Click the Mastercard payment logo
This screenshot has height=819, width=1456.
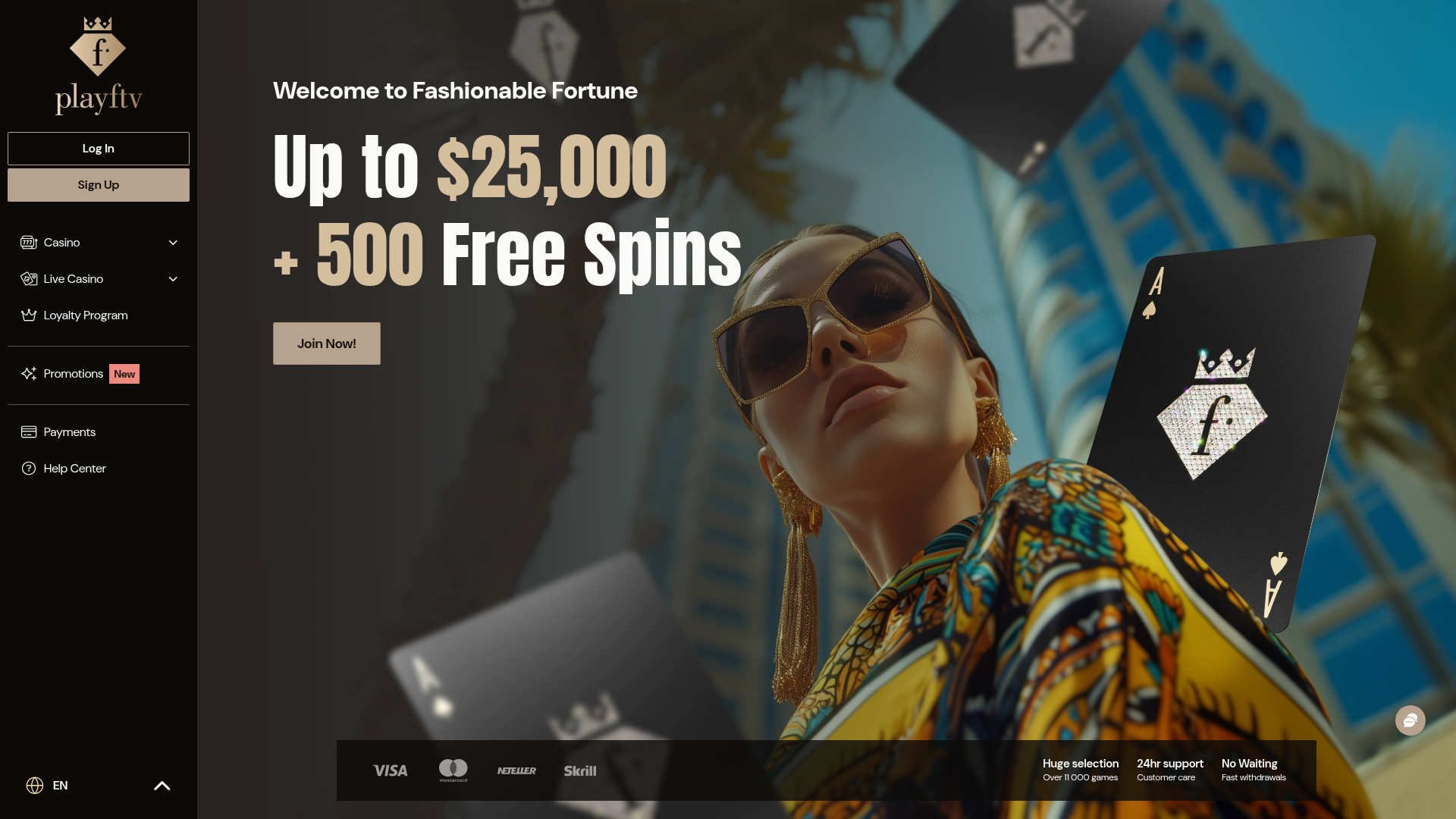[453, 770]
